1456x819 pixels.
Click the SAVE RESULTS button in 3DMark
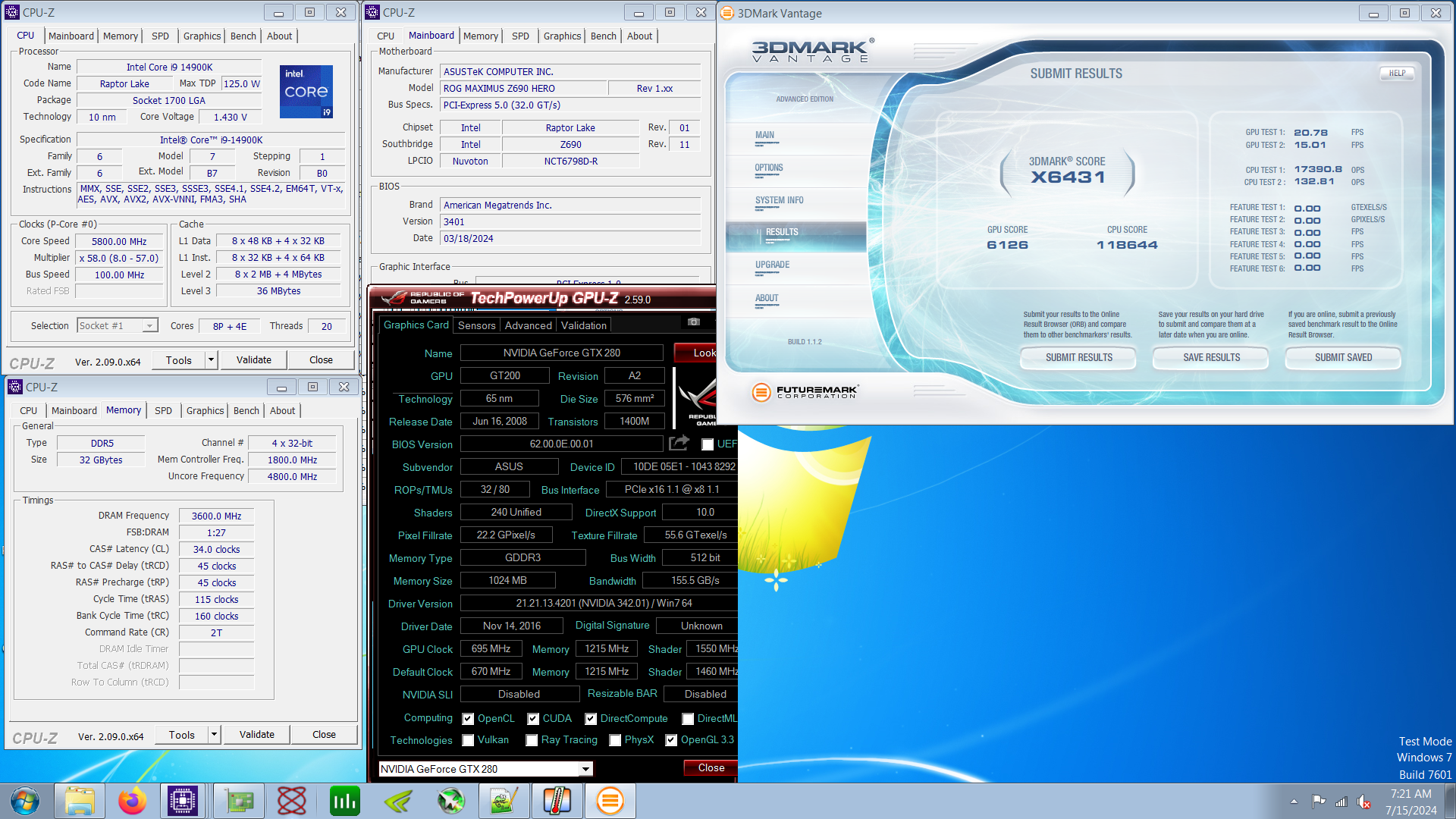1212,357
